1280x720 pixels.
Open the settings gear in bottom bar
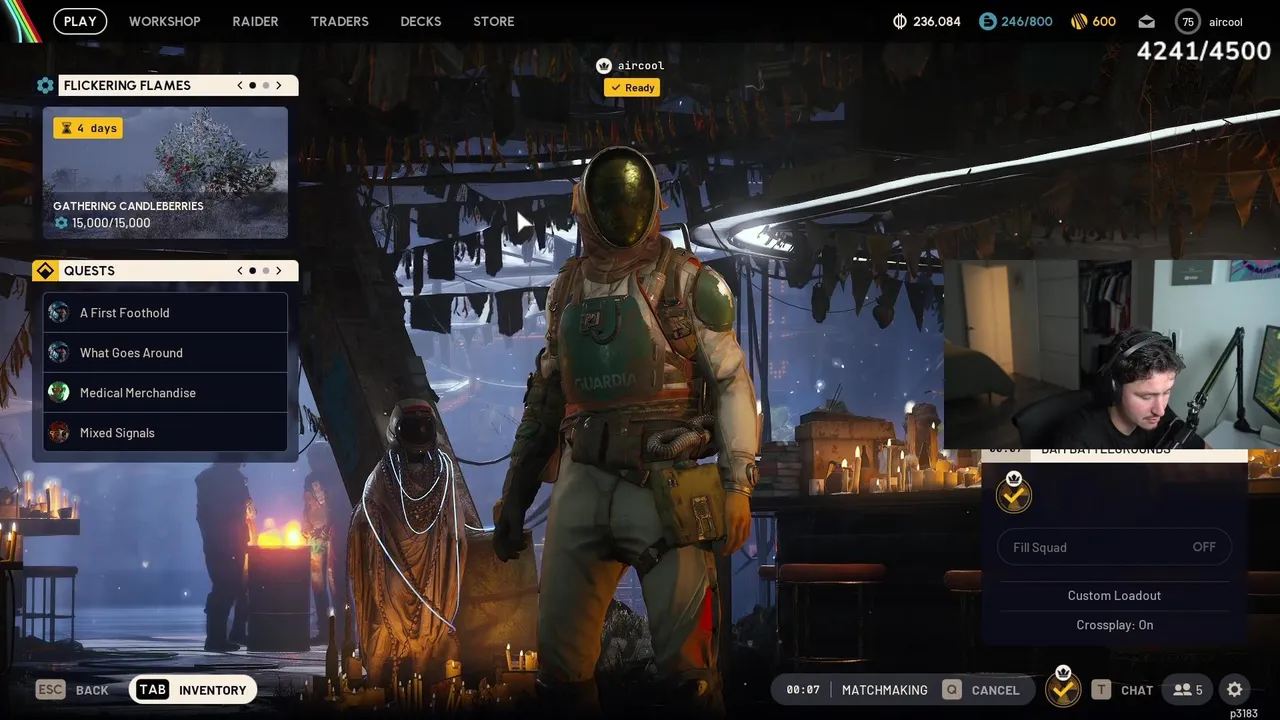(1235, 690)
